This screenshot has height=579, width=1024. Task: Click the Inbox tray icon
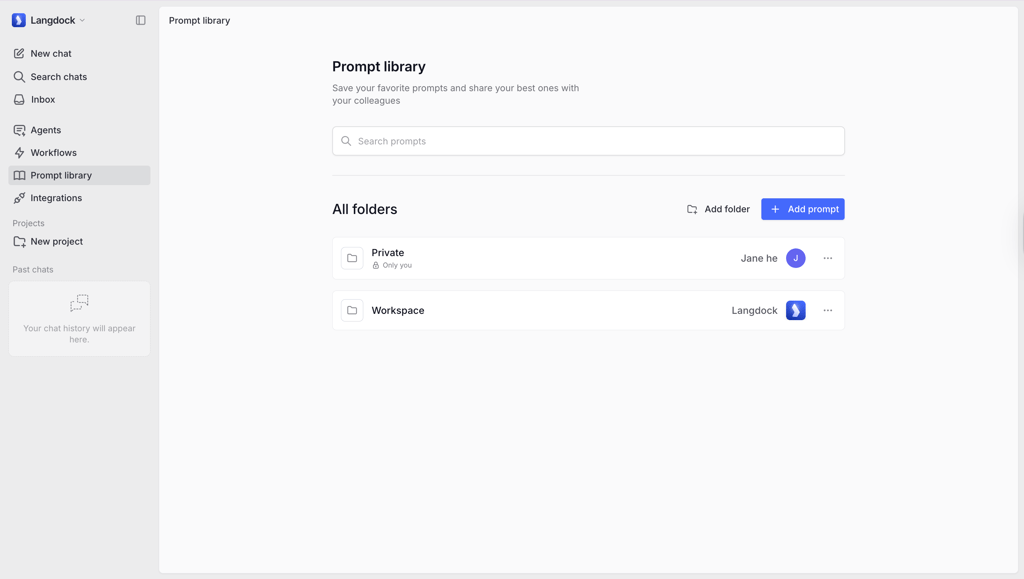[x=19, y=99]
